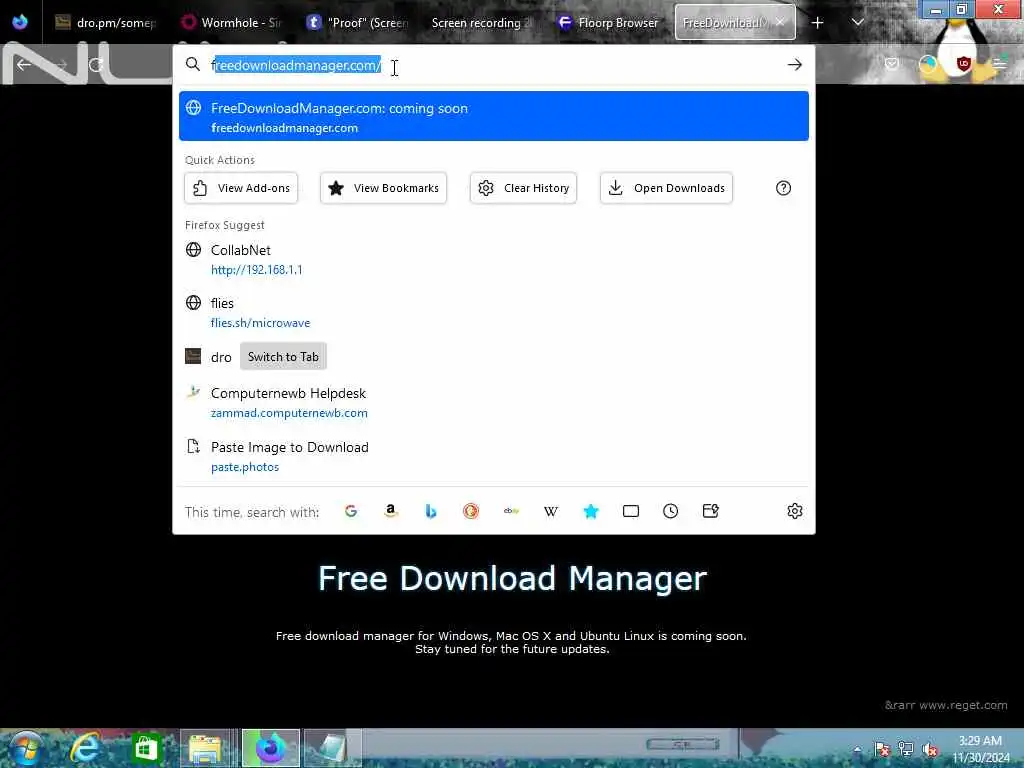1024x768 pixels.
Task: Click the go arrow in the address bar
Action: [x=794, y=65]
